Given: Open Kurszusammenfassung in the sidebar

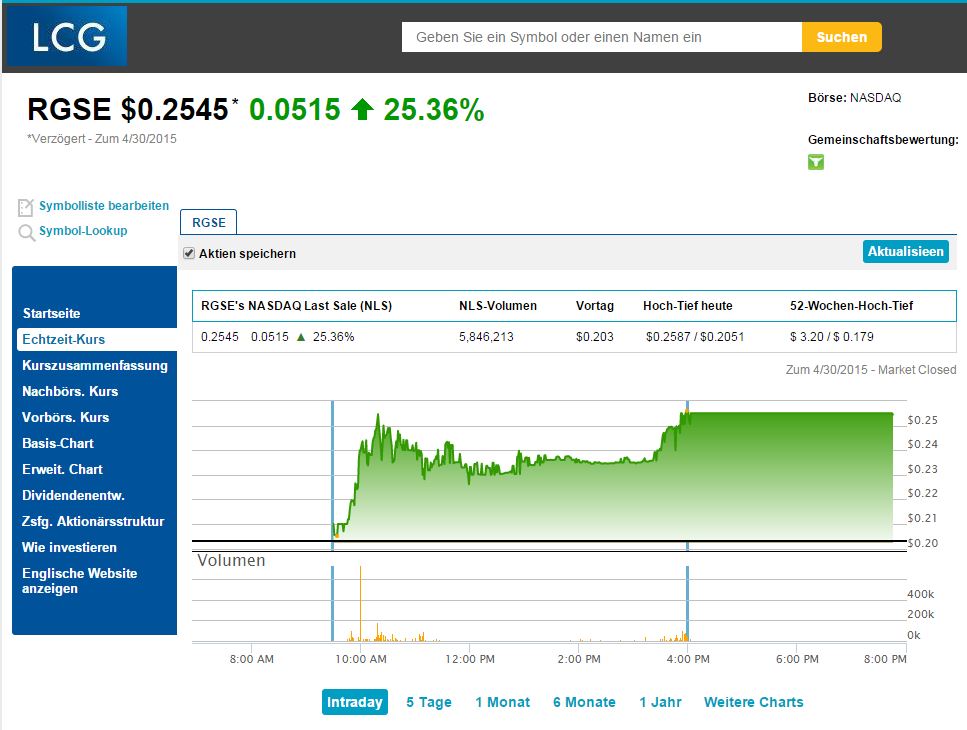Looking at the screenshot, I should 95,365.
